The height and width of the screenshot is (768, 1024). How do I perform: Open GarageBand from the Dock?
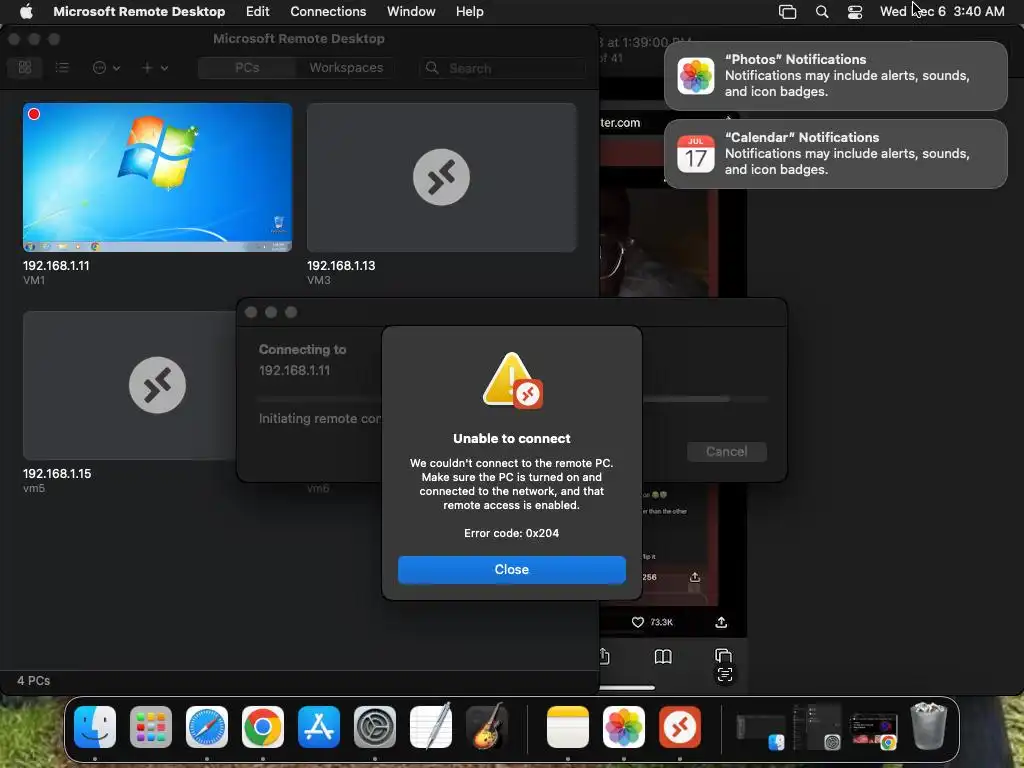pos(487,727)
